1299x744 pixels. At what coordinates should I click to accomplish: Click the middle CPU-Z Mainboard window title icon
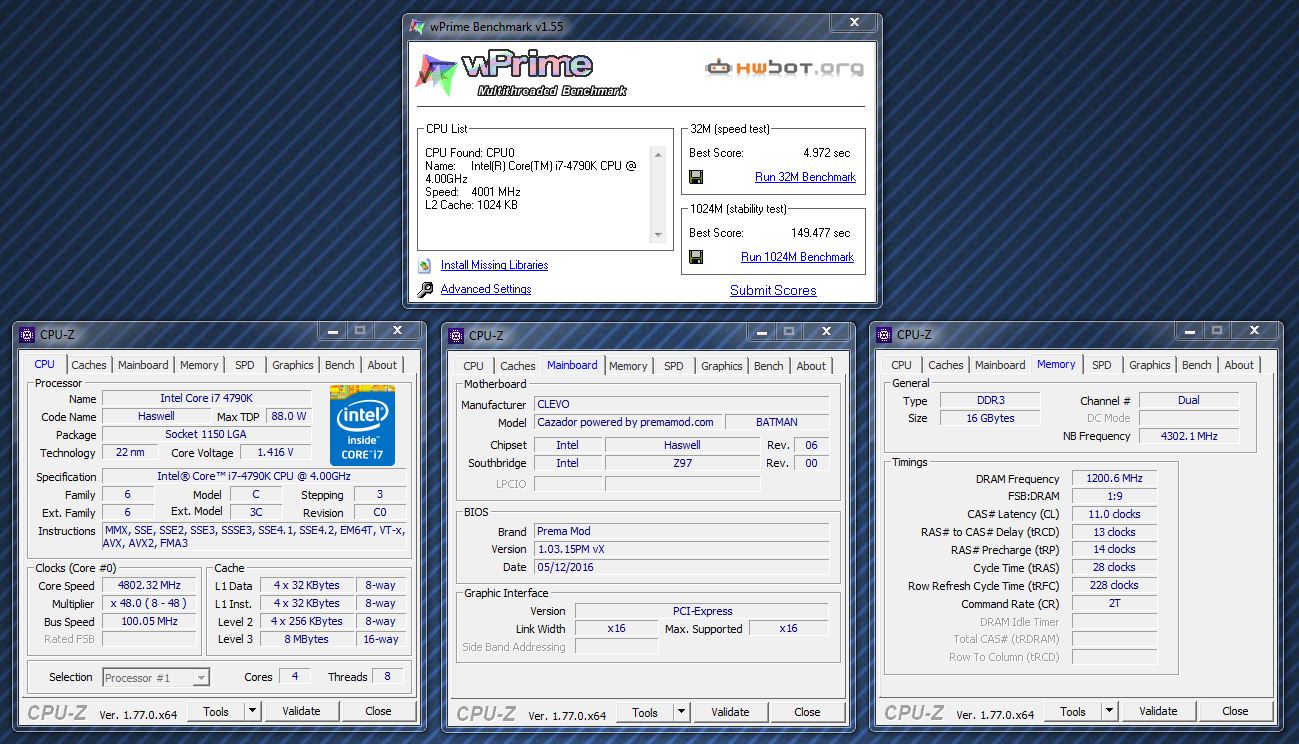coord(455,336)
